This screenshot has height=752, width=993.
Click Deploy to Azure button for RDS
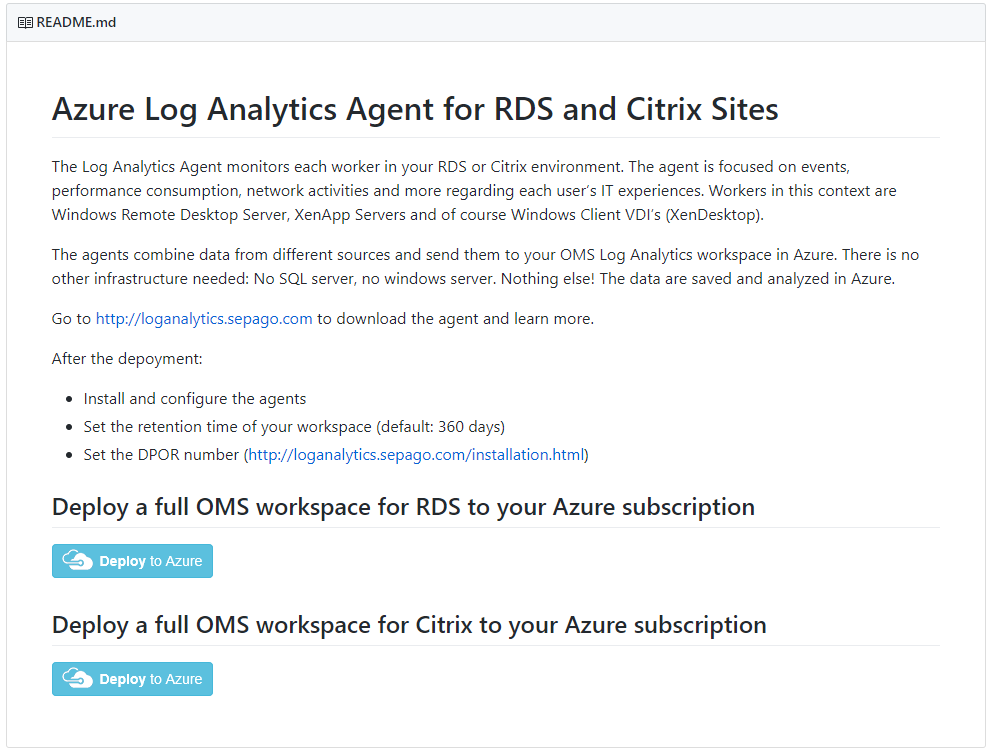click(x=132, y=561)
